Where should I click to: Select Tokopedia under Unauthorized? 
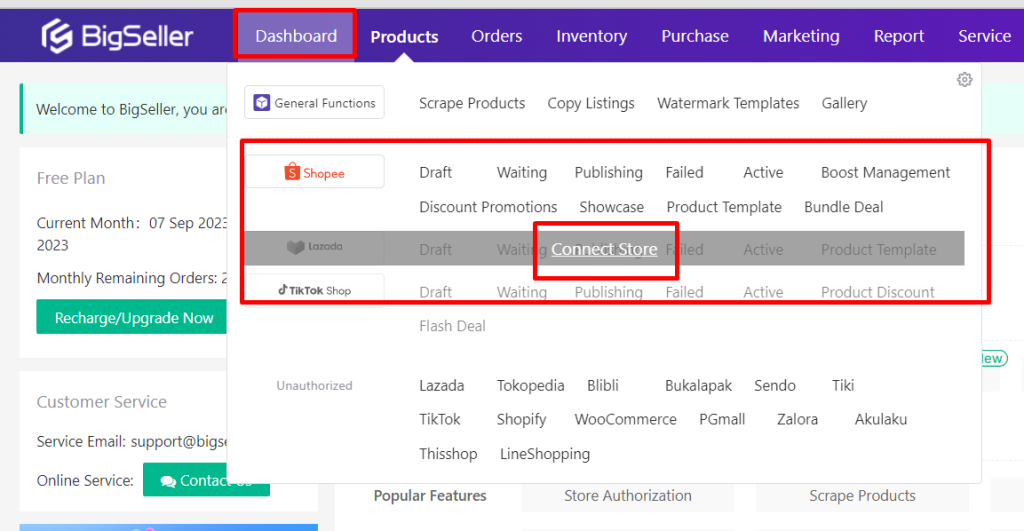click(530, 385)
